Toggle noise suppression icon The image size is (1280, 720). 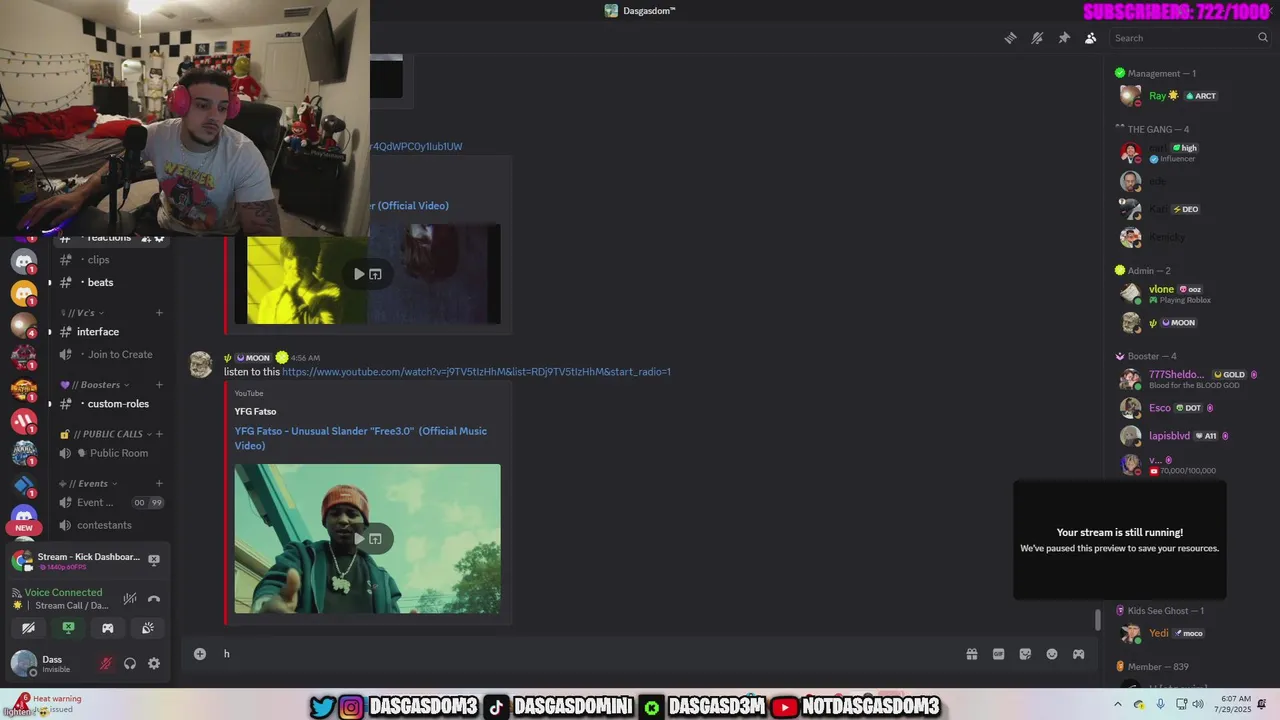[129, 598]
